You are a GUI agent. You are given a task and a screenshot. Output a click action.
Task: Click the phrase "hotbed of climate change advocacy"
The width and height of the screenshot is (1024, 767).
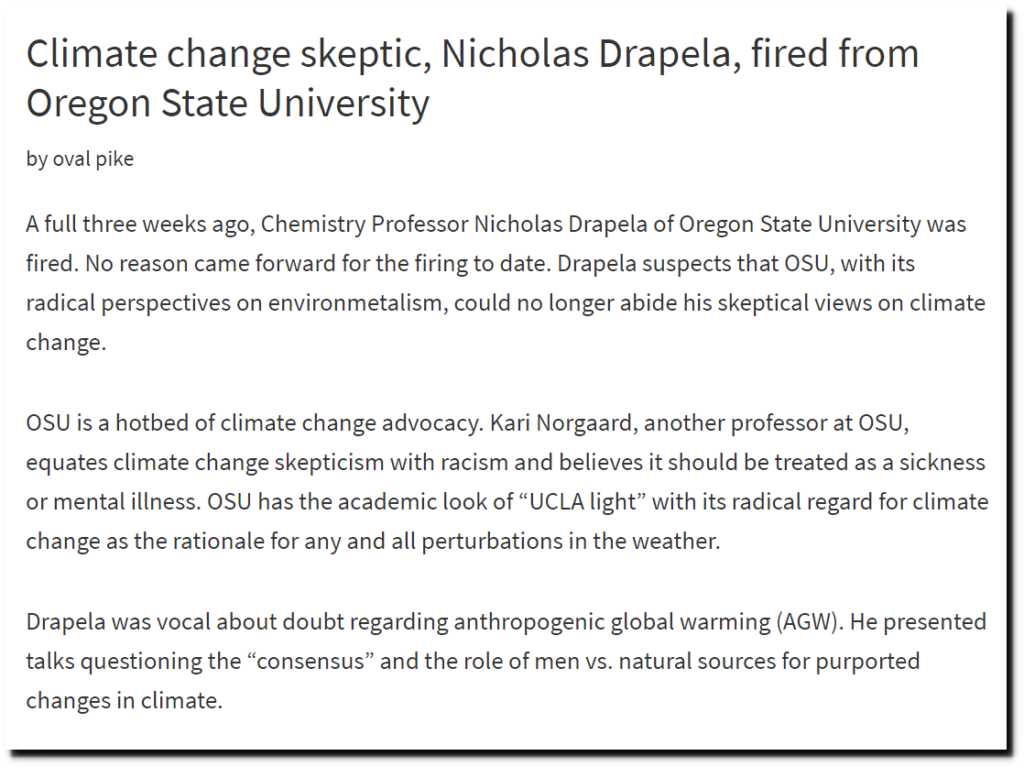pos(299,423)
